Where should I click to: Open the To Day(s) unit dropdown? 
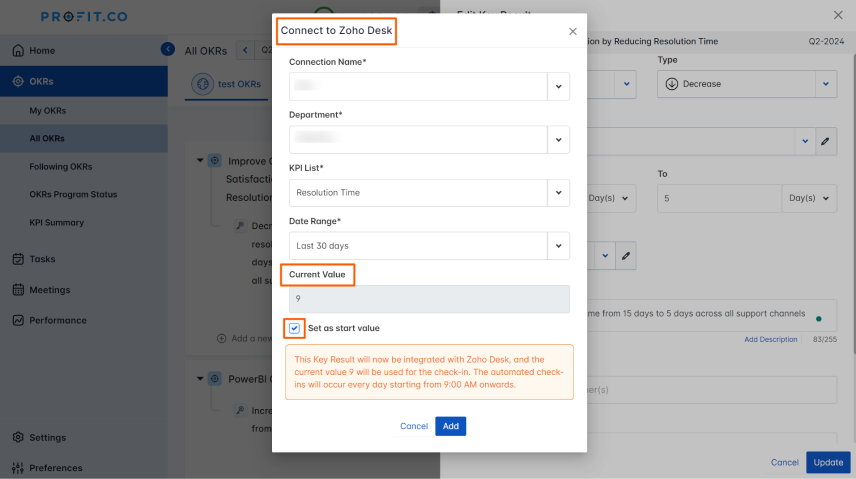click(x=809, y=198)
